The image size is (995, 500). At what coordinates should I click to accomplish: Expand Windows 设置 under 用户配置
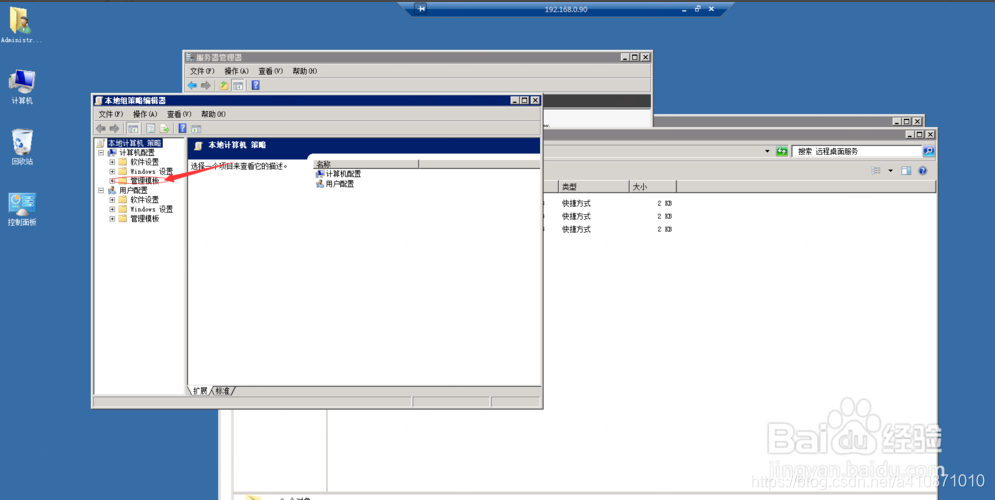112,209
